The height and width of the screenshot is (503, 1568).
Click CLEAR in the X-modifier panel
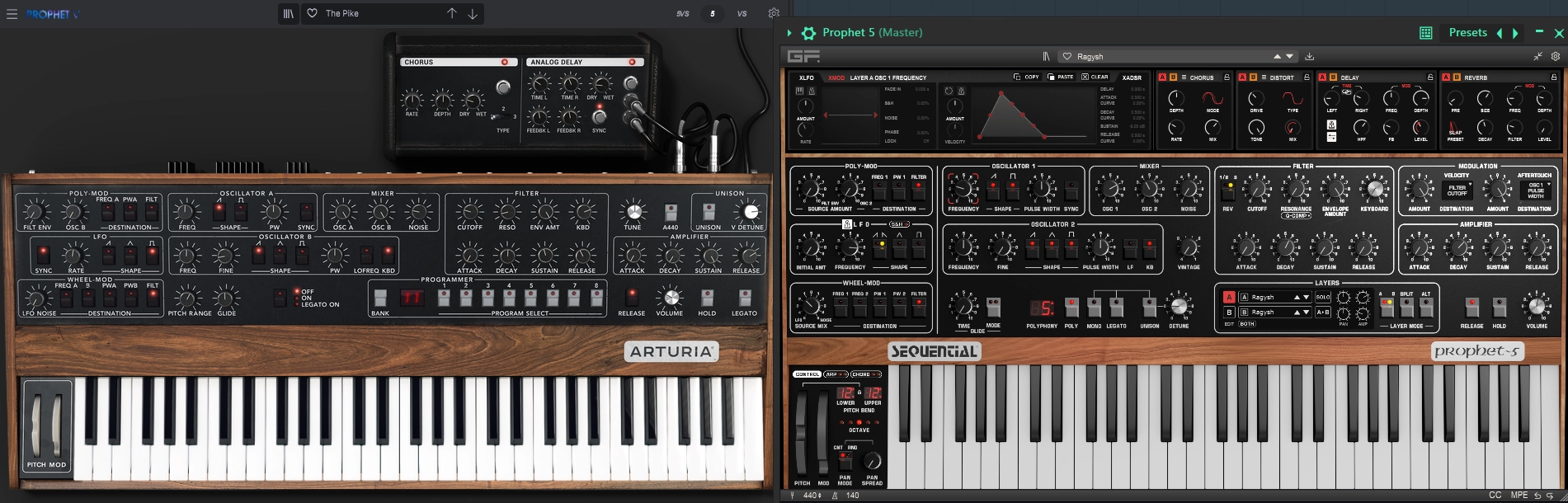[1095, 77]
